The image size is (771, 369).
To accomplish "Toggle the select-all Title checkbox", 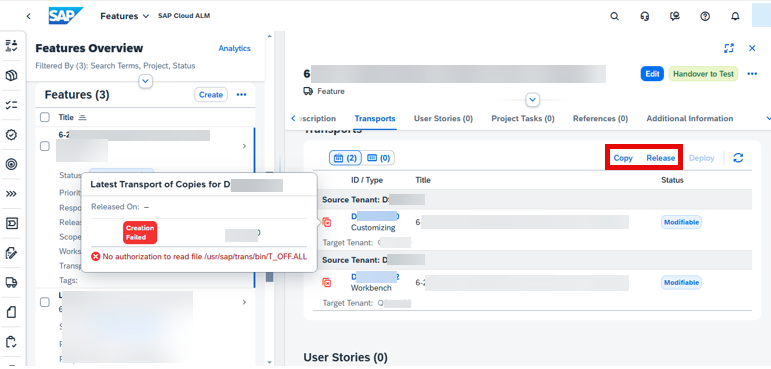I will (45, 117).
